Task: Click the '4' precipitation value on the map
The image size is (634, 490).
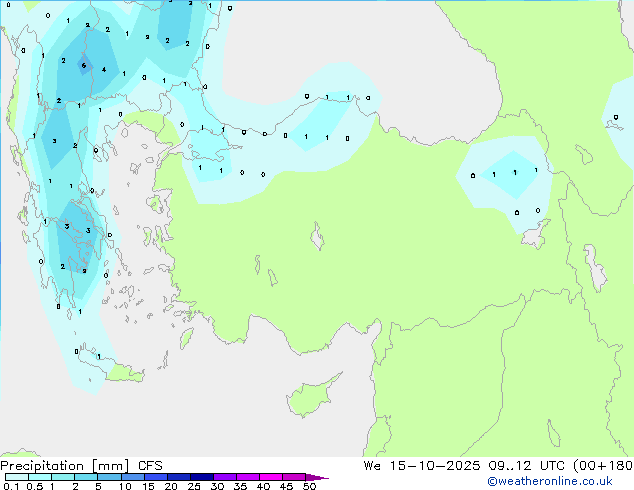Action: click(104, 70)
